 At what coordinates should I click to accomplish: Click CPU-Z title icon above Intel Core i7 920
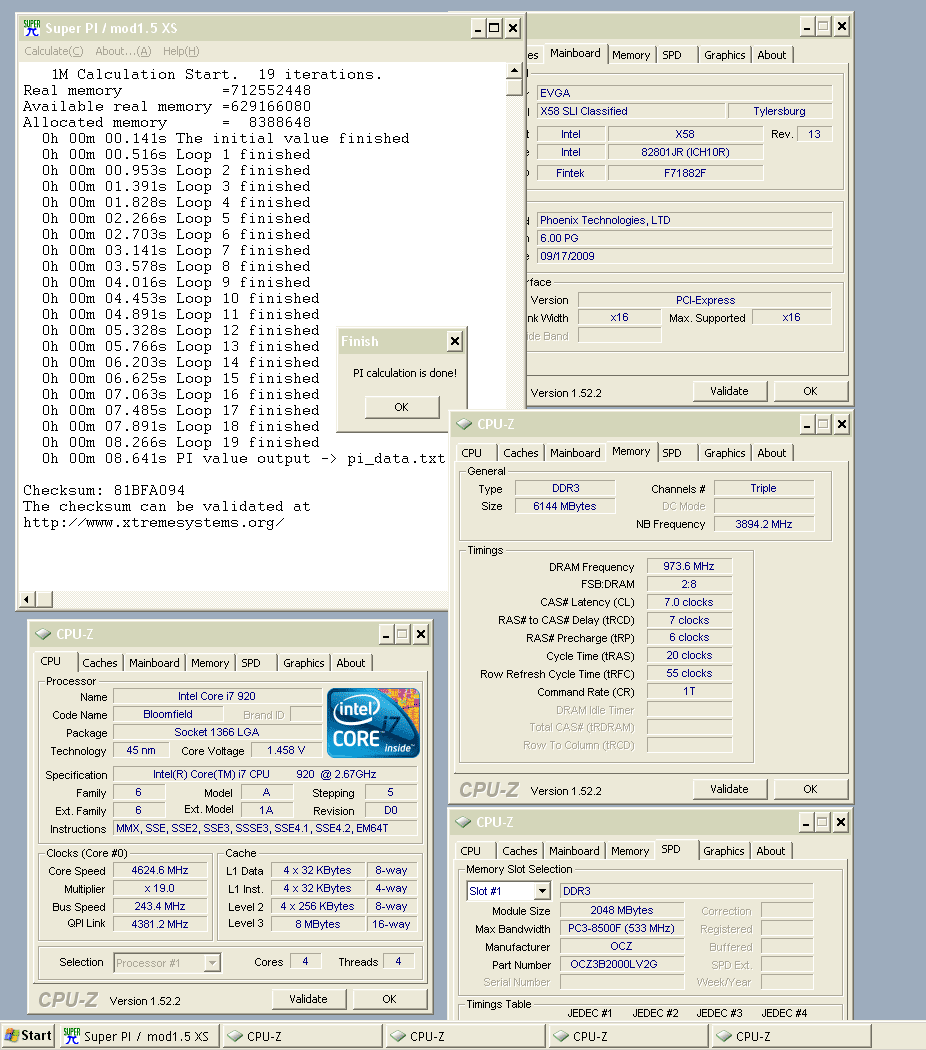44,633
